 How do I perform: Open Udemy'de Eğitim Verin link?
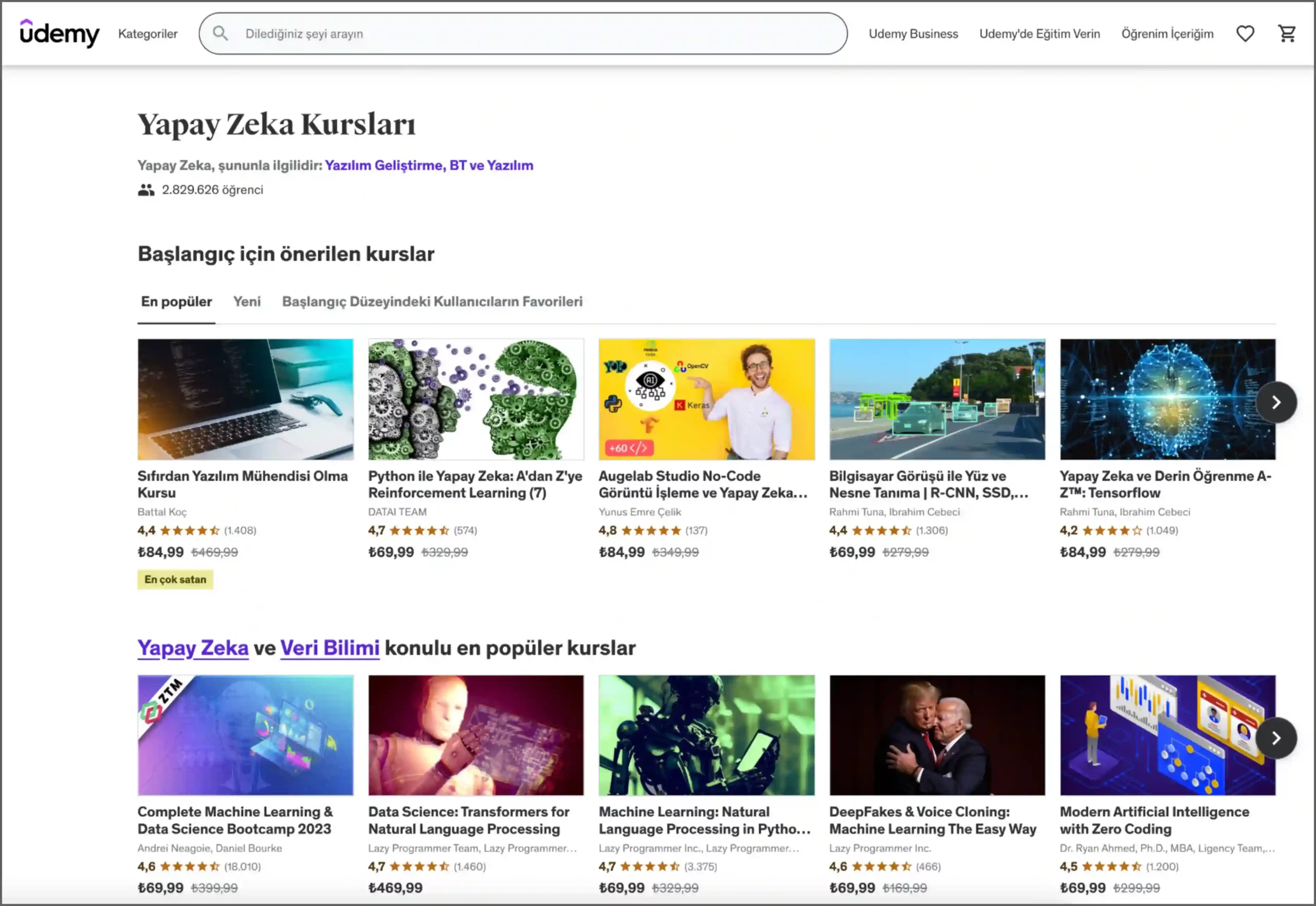coord(1039,33)
